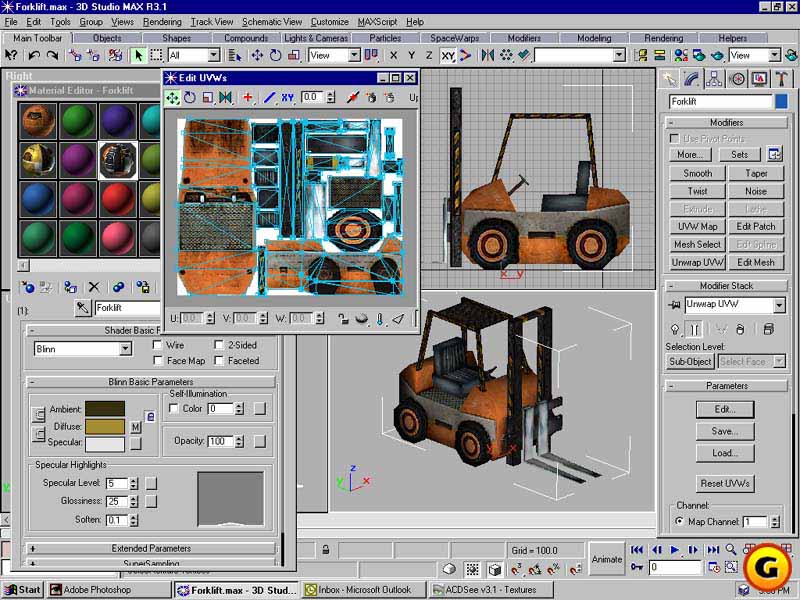The width and height of the screenshot is (800, 600).
Task: Select the Scale tool in main toolbar
Action: 294,55
